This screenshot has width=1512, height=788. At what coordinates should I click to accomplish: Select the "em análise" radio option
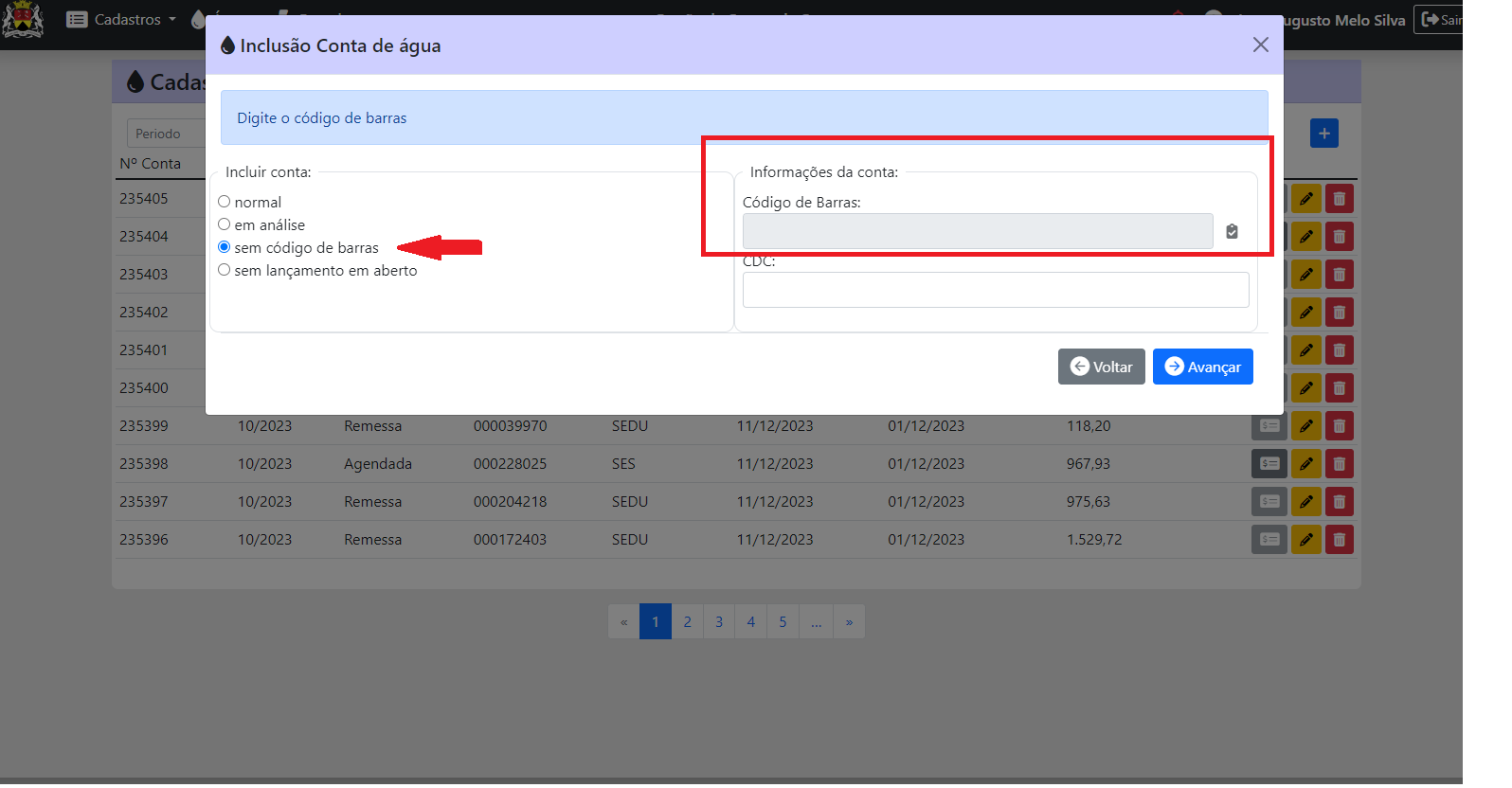[225, 224]
